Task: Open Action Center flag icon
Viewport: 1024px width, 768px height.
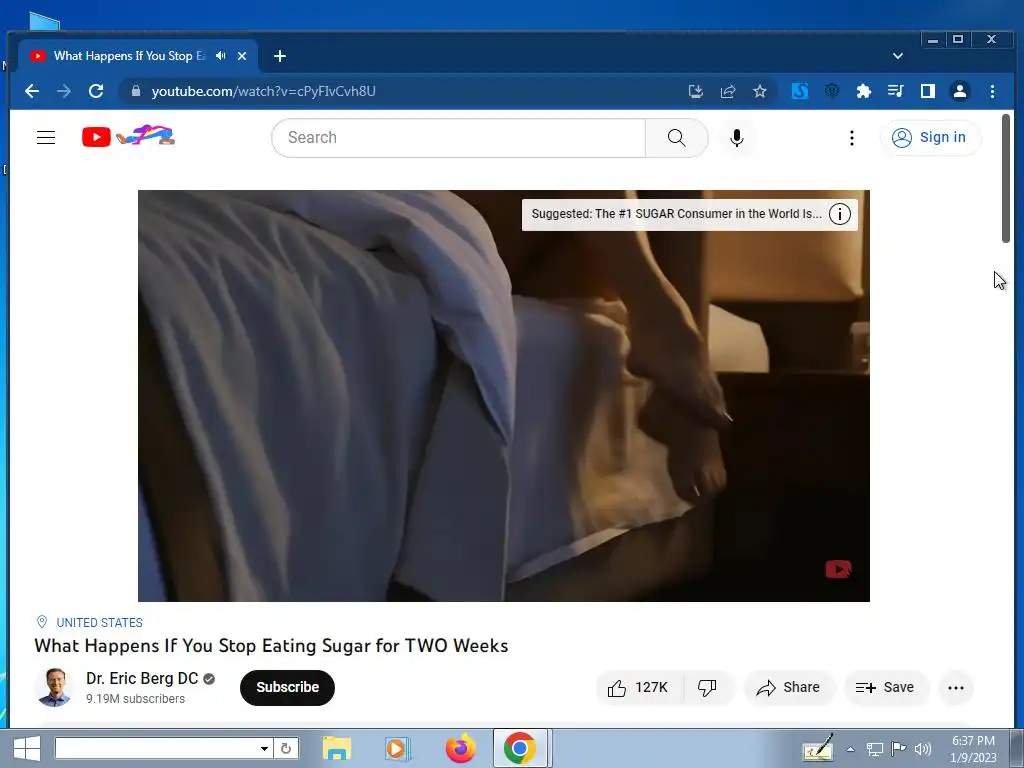Action: [899, 749]
